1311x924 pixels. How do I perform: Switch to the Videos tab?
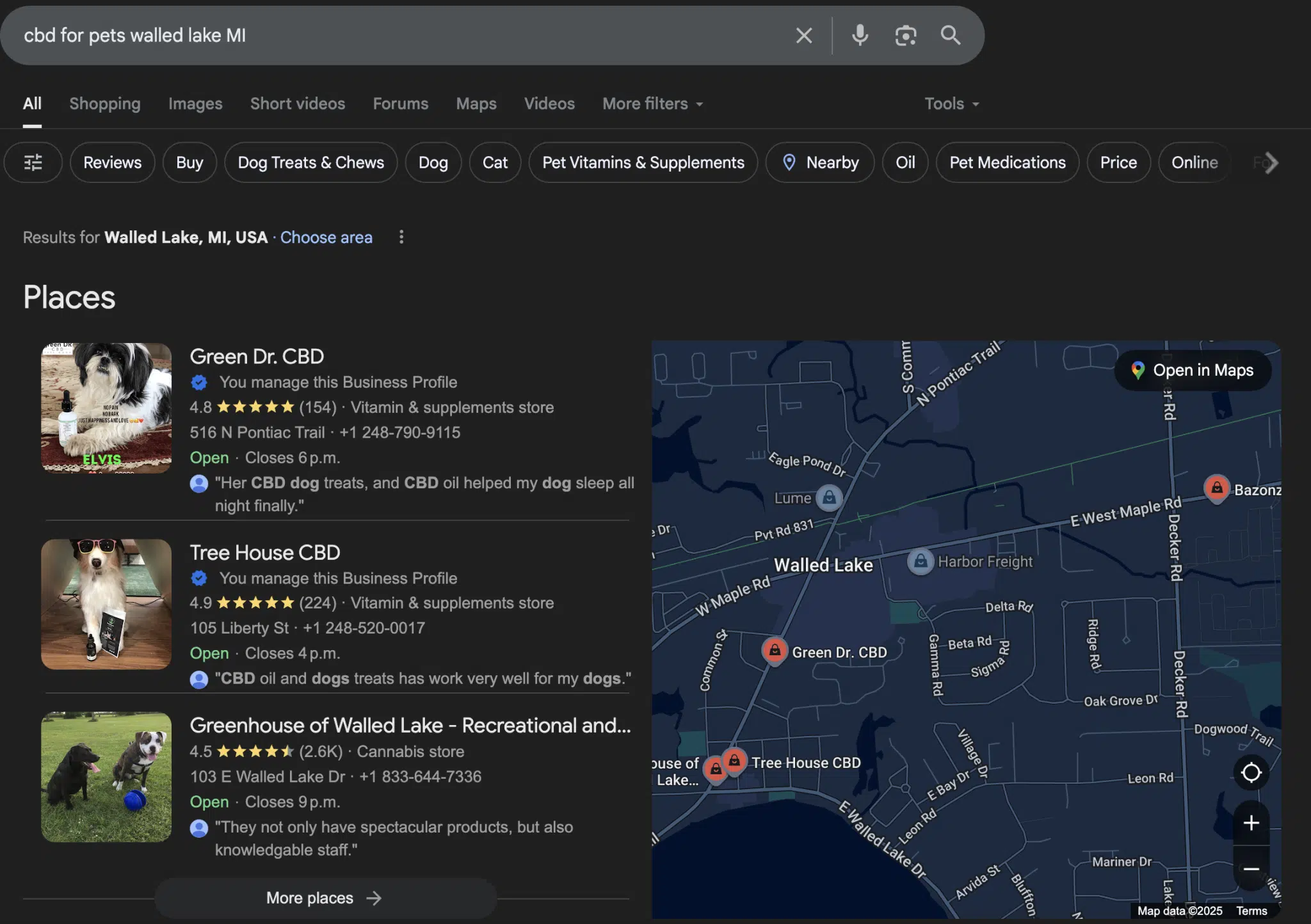pyautogui.click(x=549, y=104)
